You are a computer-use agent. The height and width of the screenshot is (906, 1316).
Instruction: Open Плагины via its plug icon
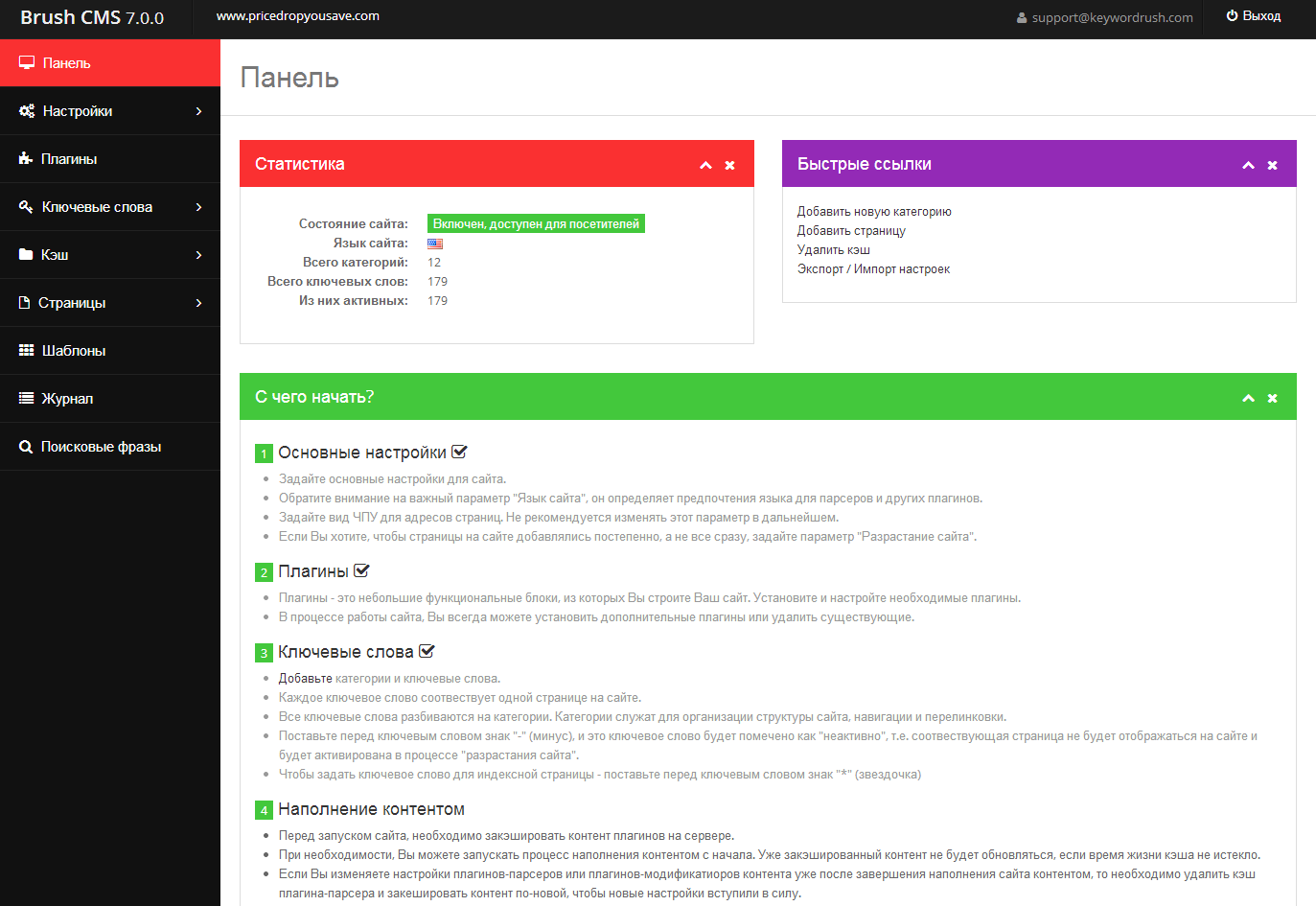(26, 158)
